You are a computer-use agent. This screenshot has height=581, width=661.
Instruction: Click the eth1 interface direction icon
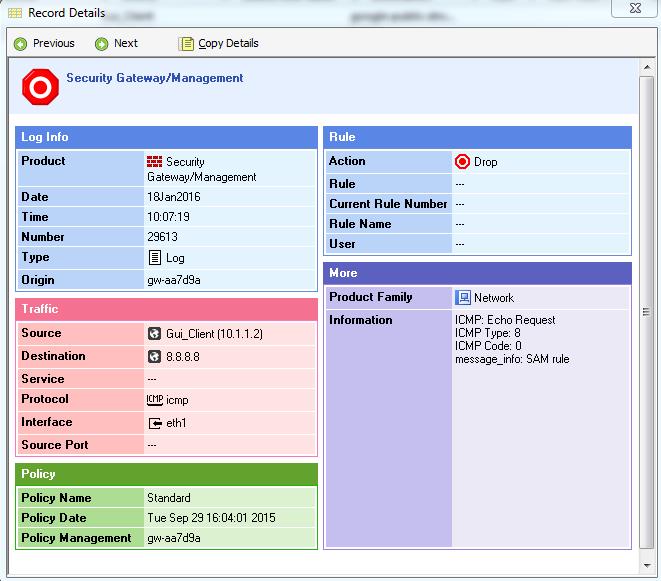point(154,423)
